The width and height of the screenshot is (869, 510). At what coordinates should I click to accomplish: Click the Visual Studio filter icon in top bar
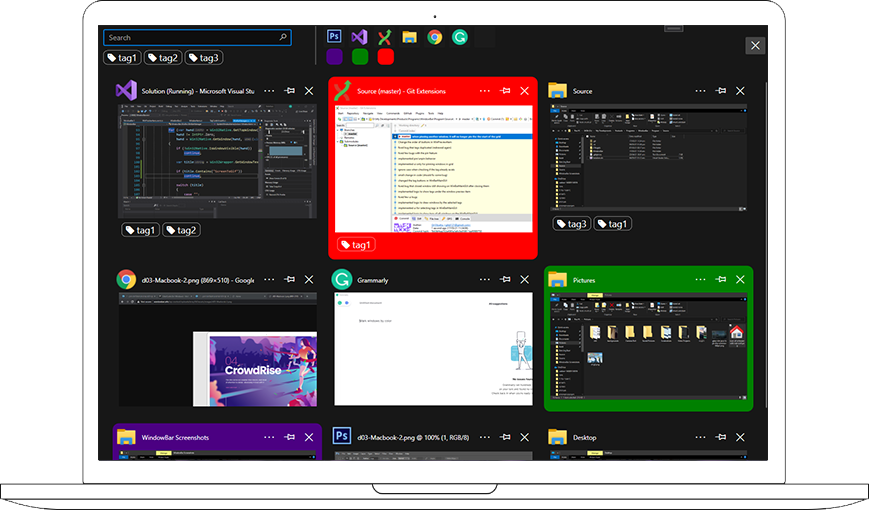tap(359, 37)
